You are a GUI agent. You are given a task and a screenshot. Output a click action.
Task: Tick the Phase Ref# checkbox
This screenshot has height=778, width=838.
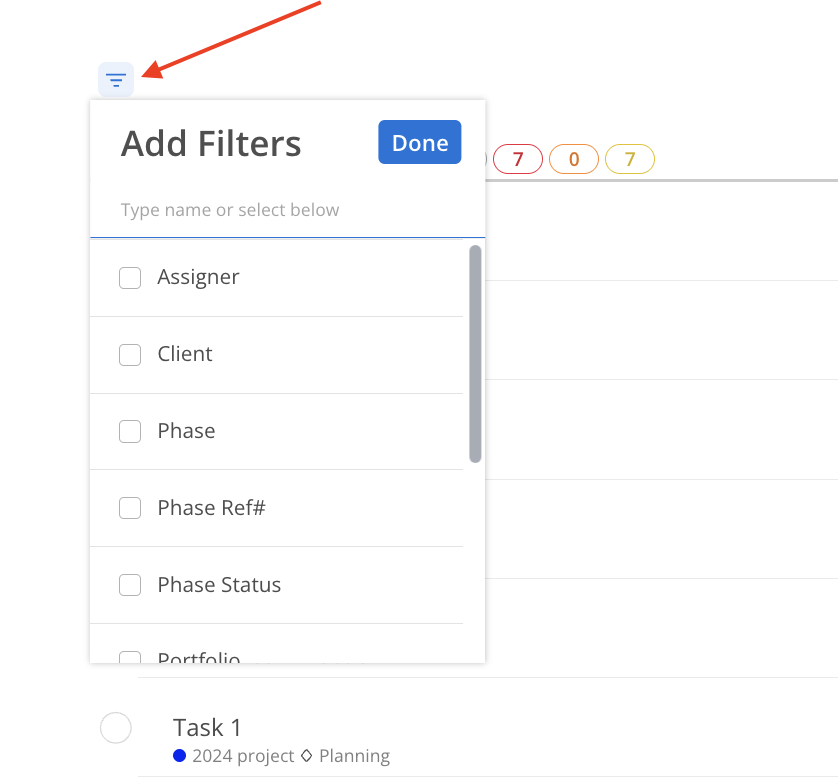[x=130, y=509]
